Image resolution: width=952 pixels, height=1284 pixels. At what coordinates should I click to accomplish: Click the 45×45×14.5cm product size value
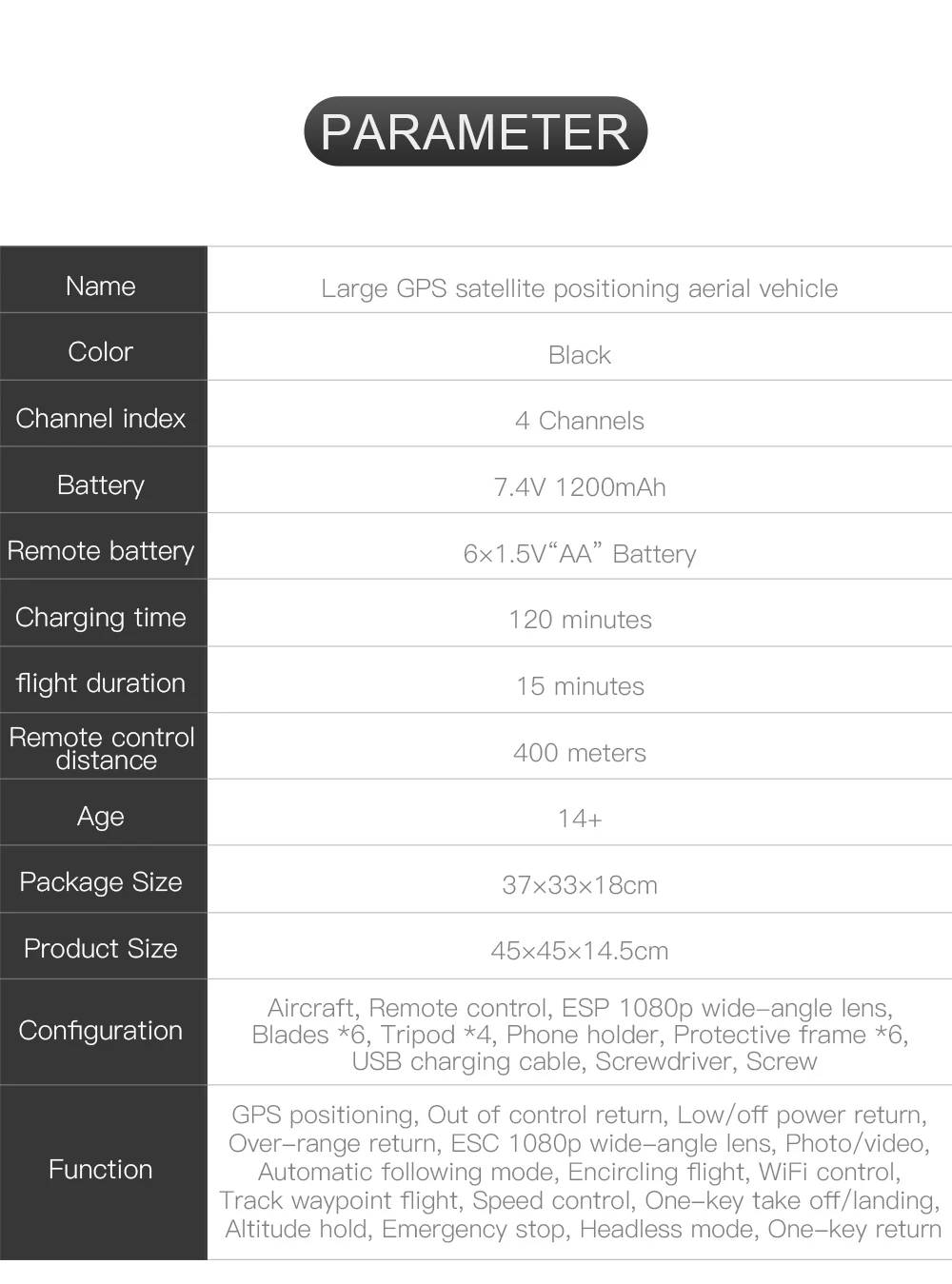(x=580, y=951)
